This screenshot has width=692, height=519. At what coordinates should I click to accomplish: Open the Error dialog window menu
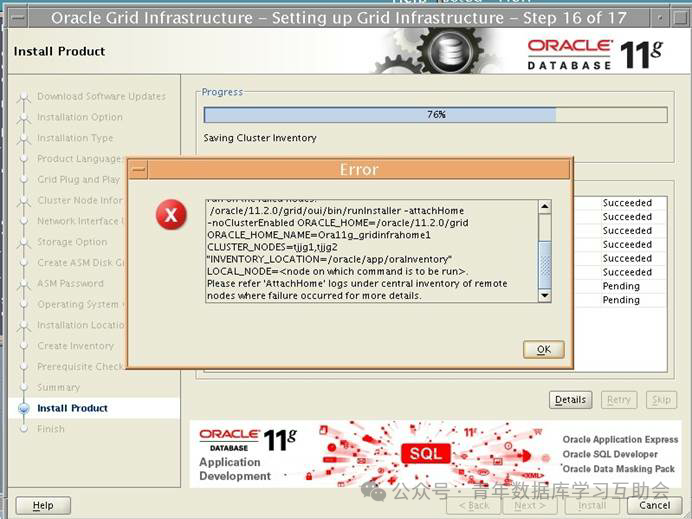coord(139,170)
